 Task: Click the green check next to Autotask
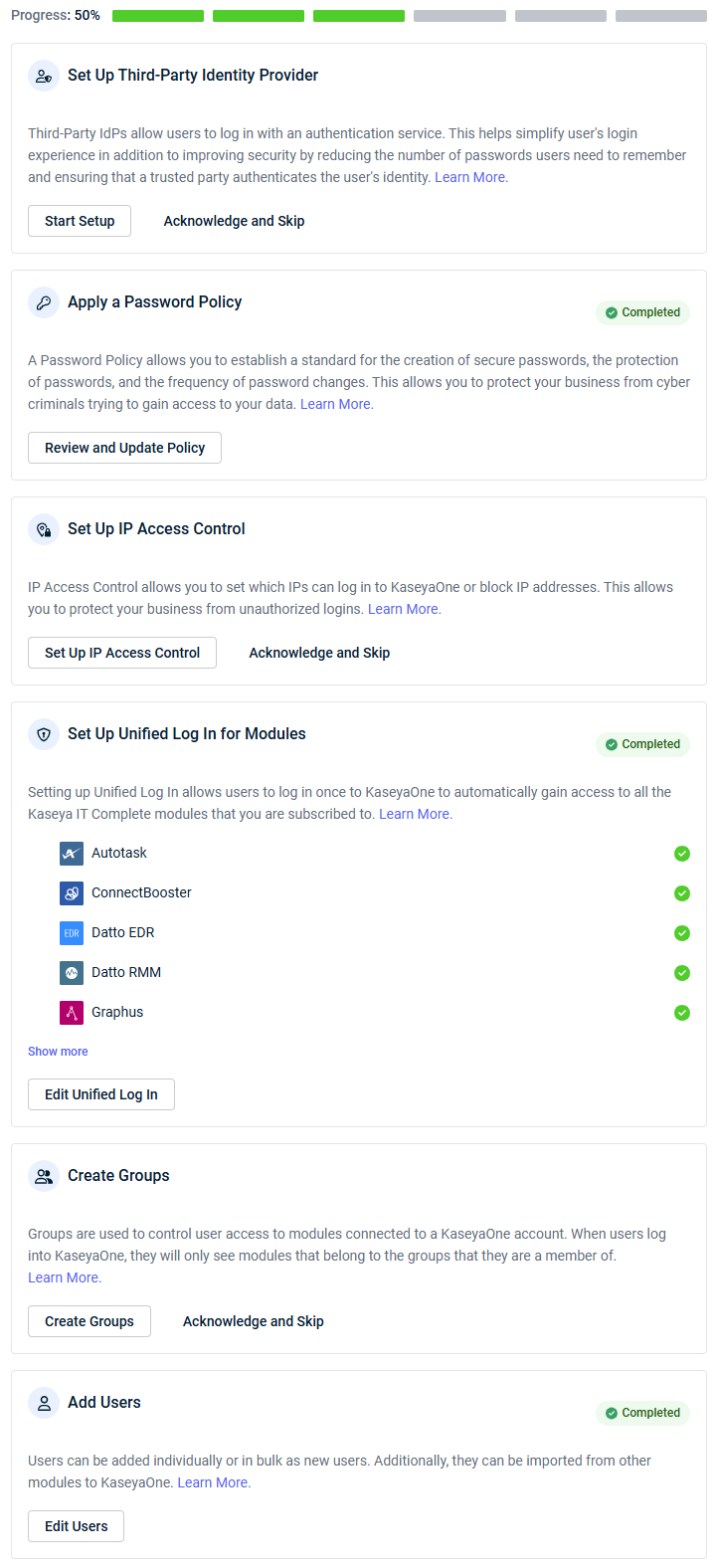682,854
